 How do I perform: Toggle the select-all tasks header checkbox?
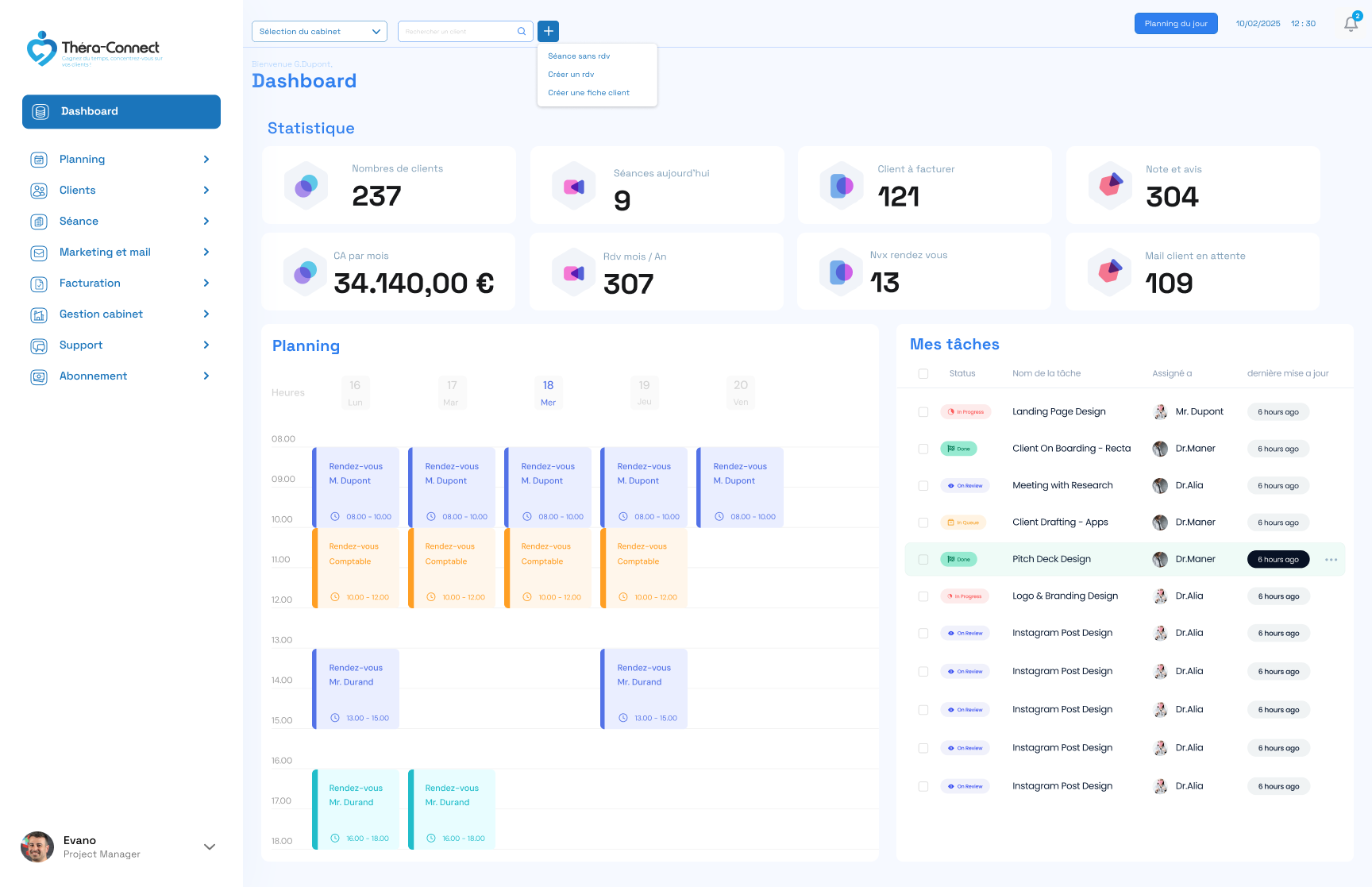(x=923, y=373)
